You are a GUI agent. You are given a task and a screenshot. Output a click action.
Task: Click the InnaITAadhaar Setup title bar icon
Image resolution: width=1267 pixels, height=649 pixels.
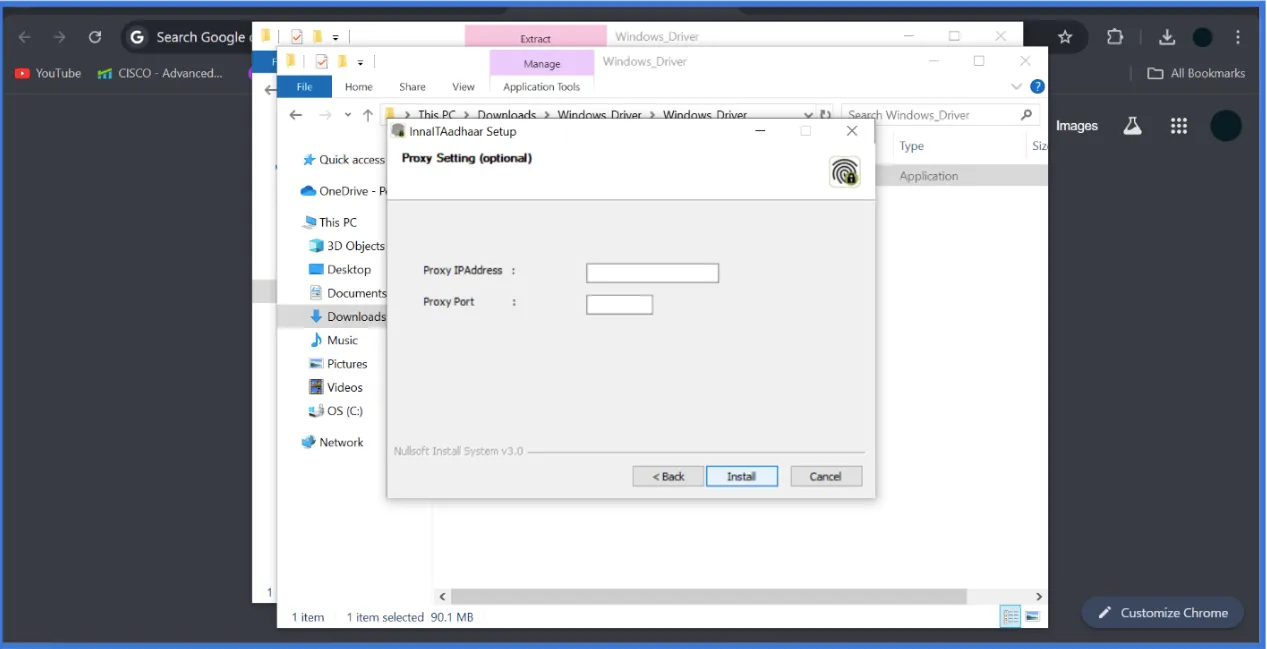[x=398, y=131]
